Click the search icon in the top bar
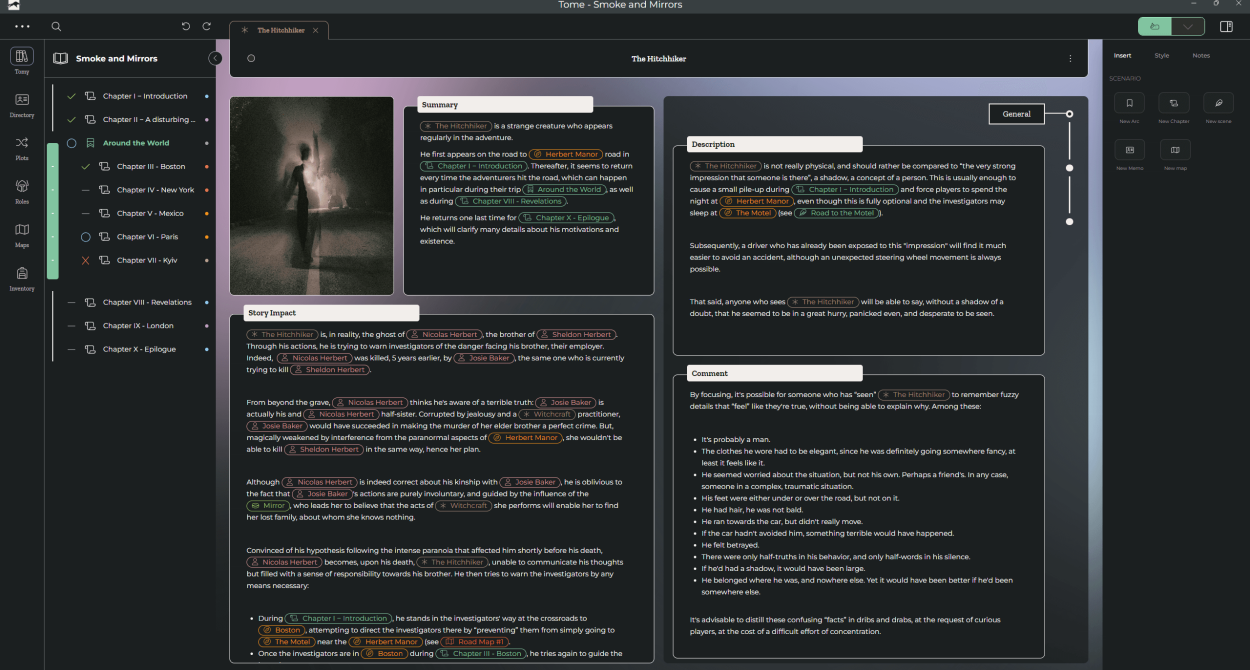Viewport: 1250px width, 670px height. (57, 27)
